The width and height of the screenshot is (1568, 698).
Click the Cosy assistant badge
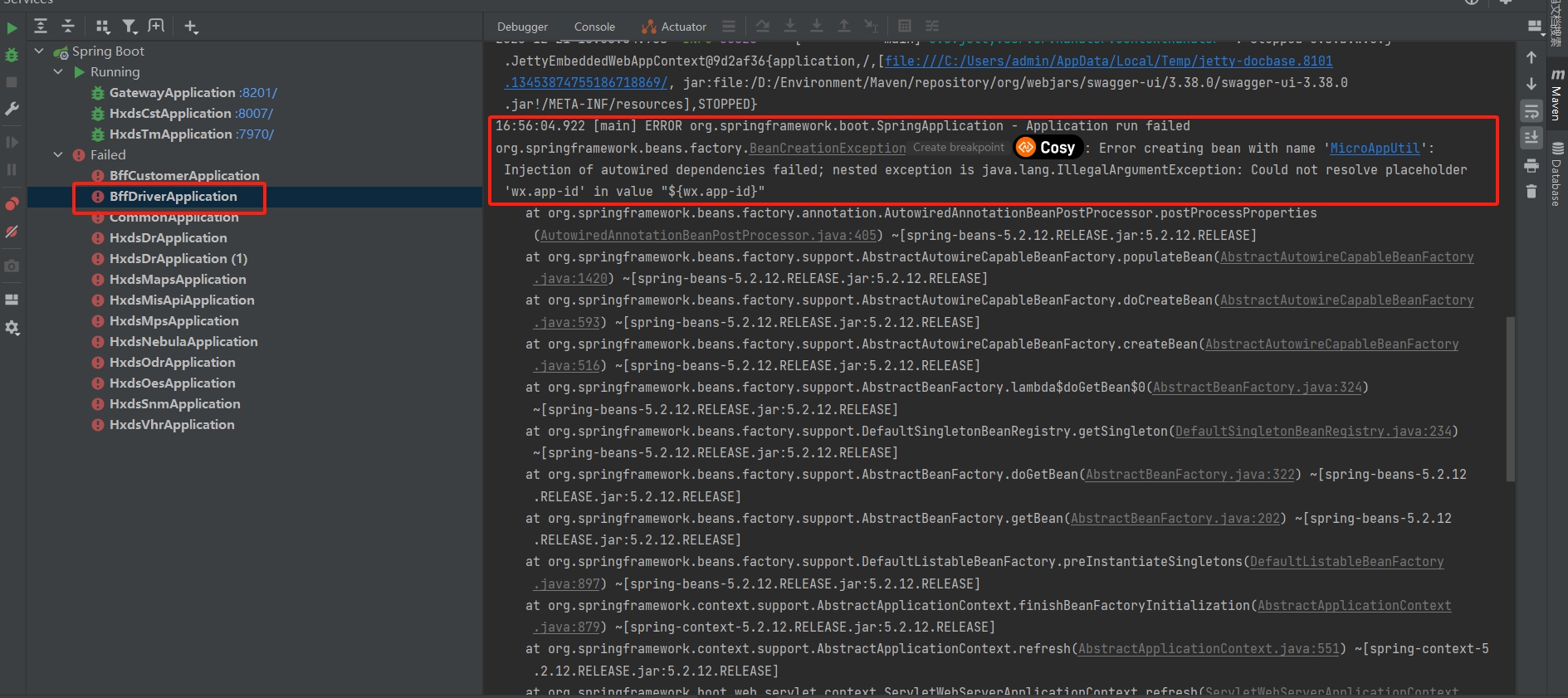(x=1049, y=148)
